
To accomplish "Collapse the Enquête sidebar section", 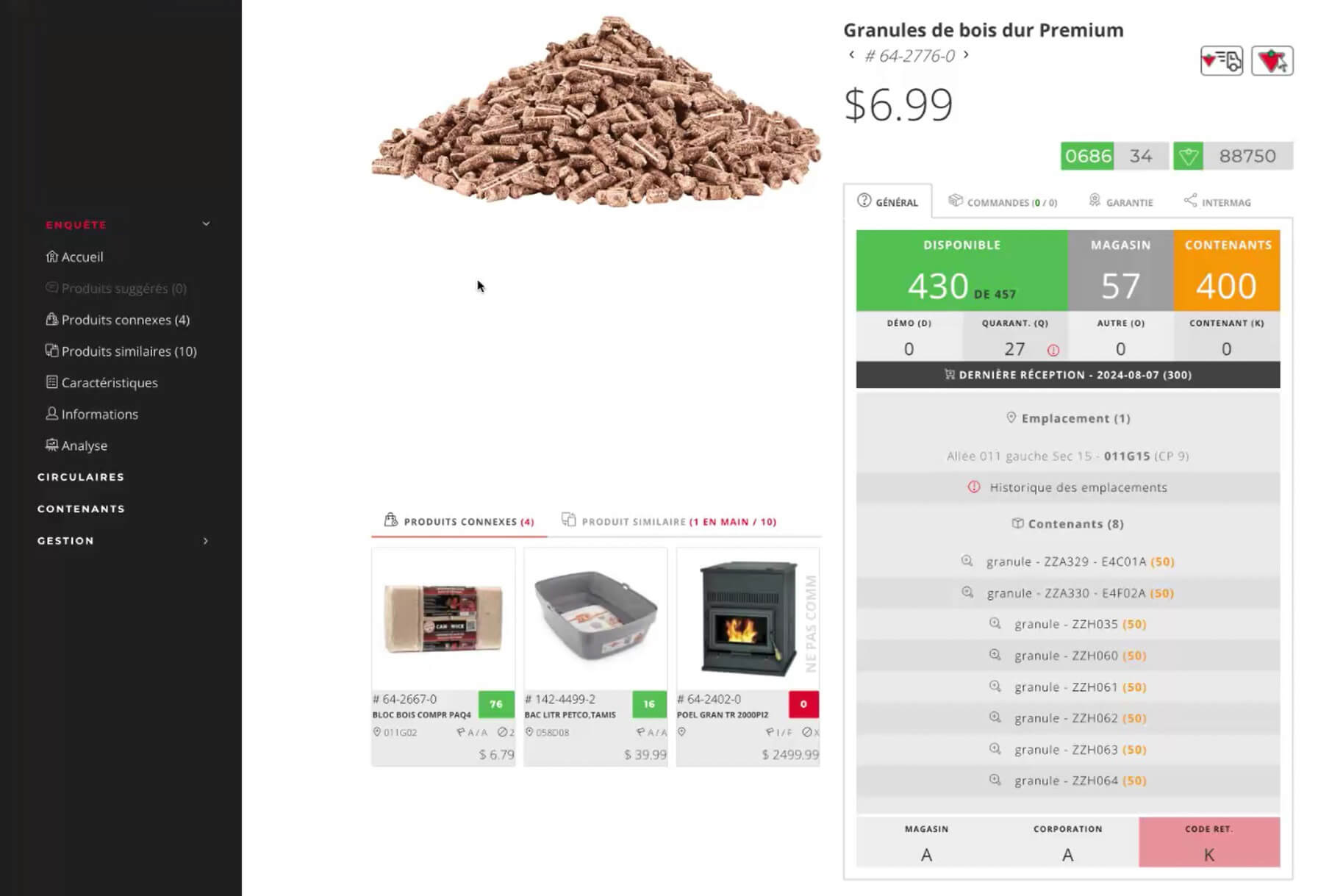I will pos(206,224).
